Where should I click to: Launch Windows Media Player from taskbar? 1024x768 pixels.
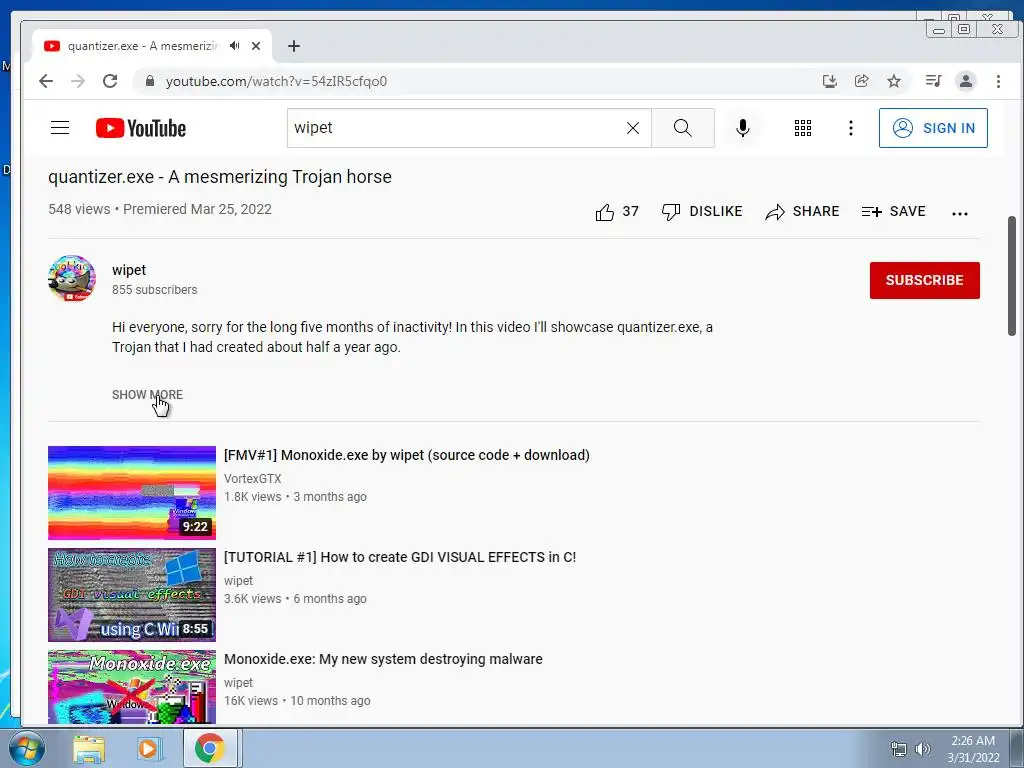coord(148,749)
